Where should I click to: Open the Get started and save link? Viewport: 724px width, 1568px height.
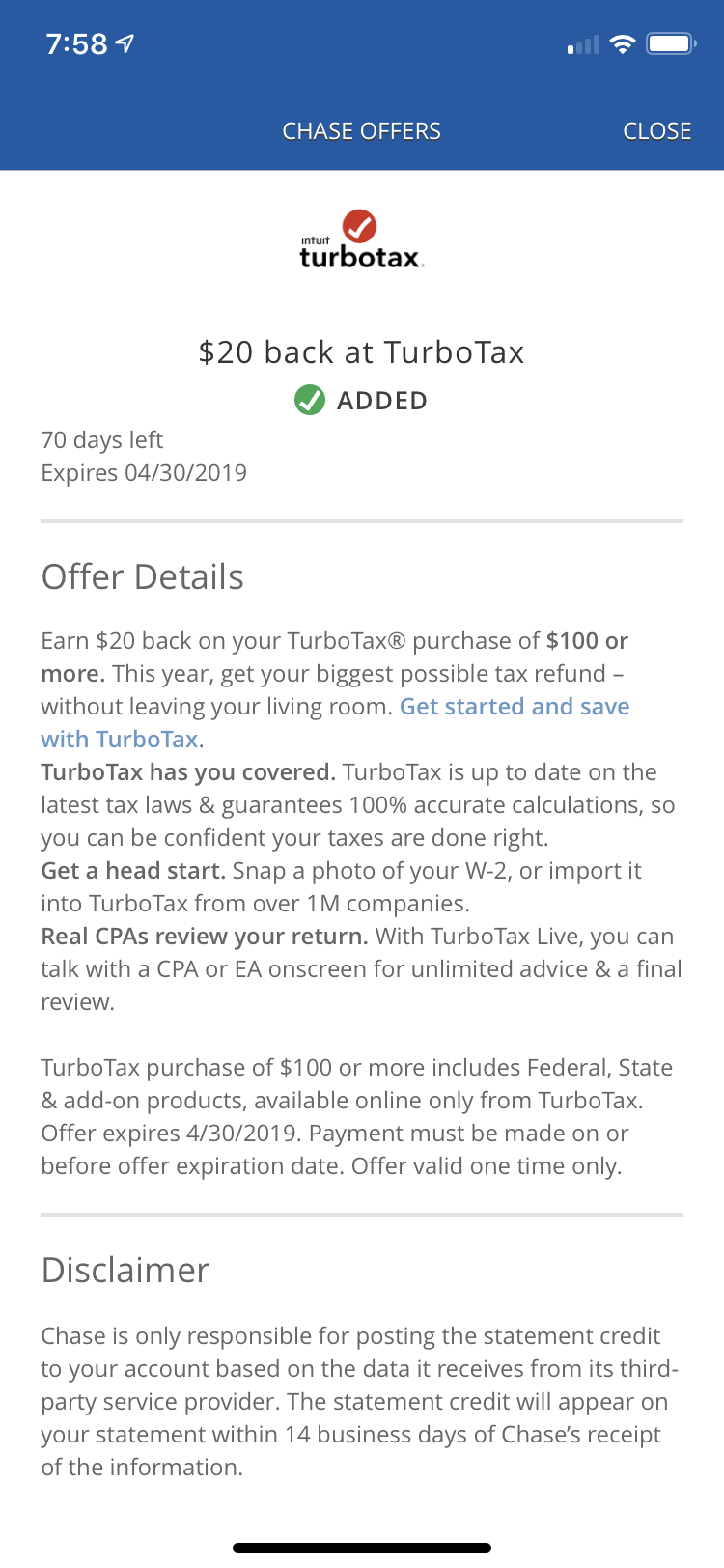coord(514,707)
